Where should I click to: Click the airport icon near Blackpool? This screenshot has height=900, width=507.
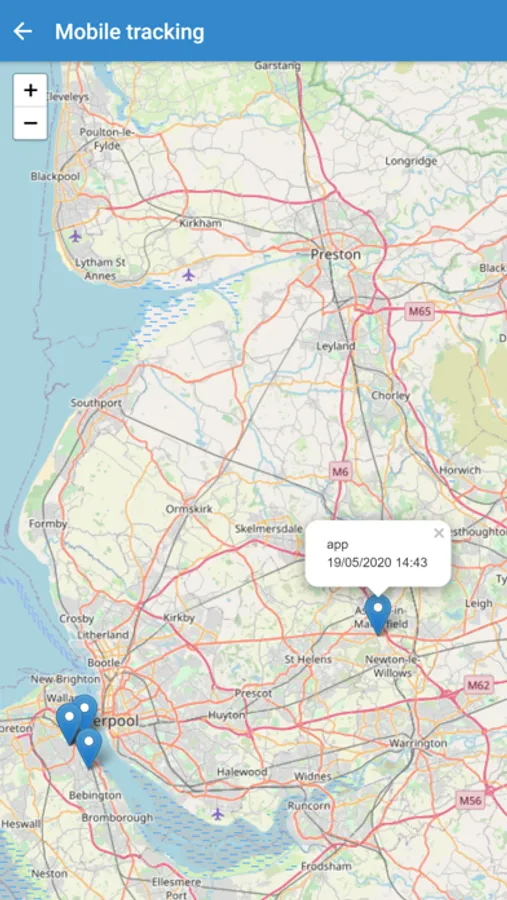75,236
